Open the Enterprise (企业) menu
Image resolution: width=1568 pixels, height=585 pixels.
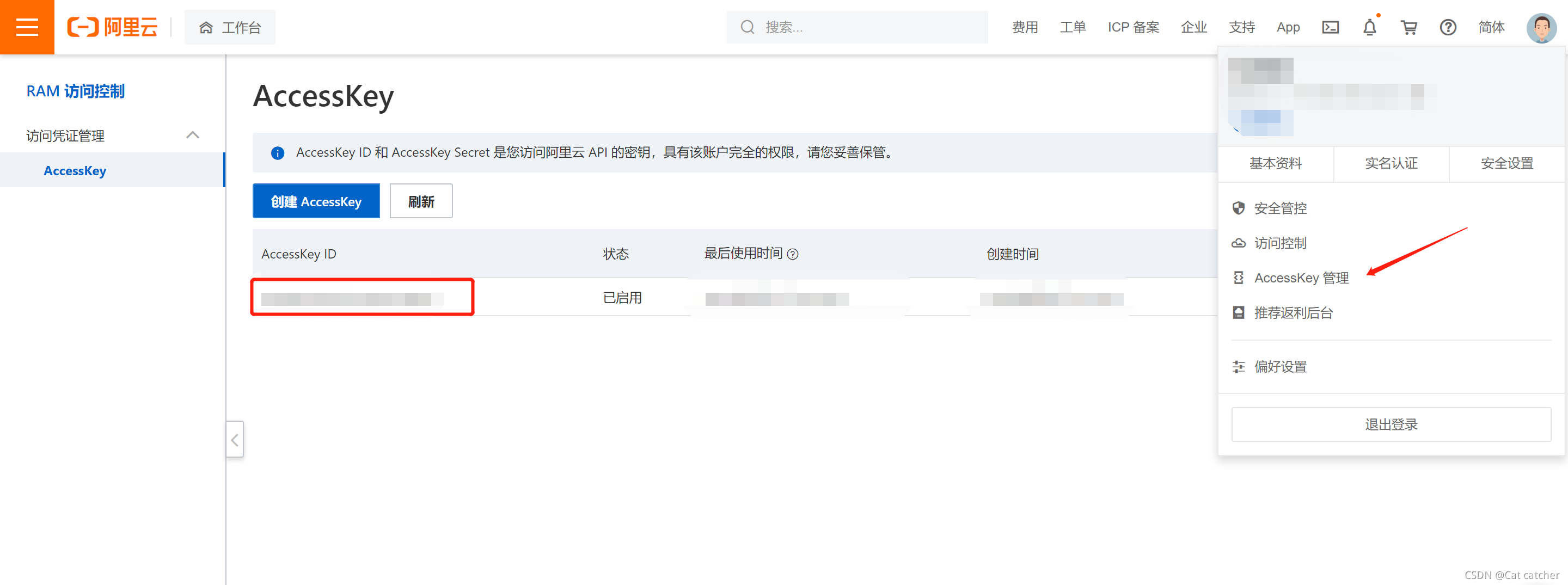coord(1193,27)
